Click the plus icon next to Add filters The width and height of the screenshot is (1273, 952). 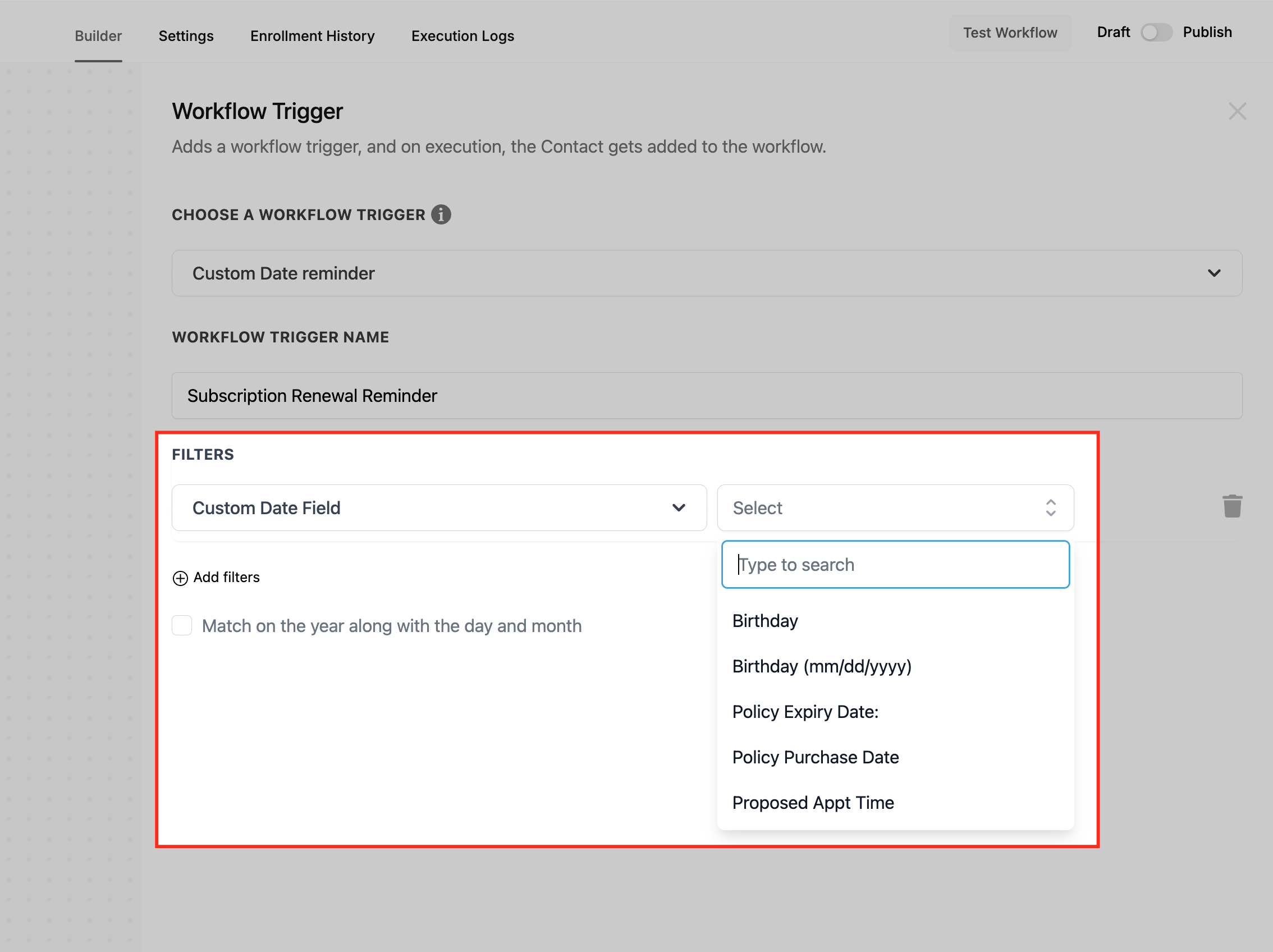[180, 578]
